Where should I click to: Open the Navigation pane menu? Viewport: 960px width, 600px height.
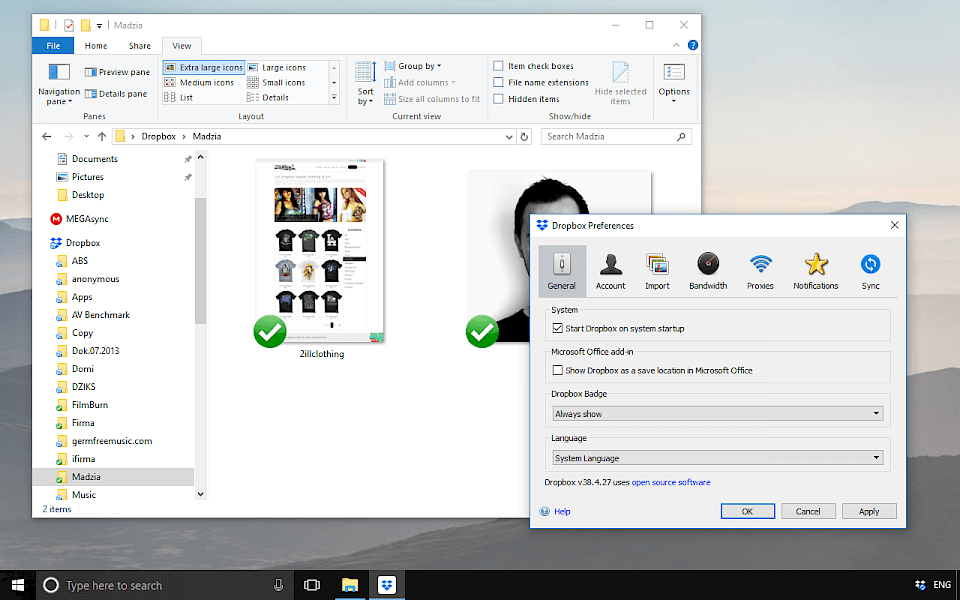[x=59, y=83]
